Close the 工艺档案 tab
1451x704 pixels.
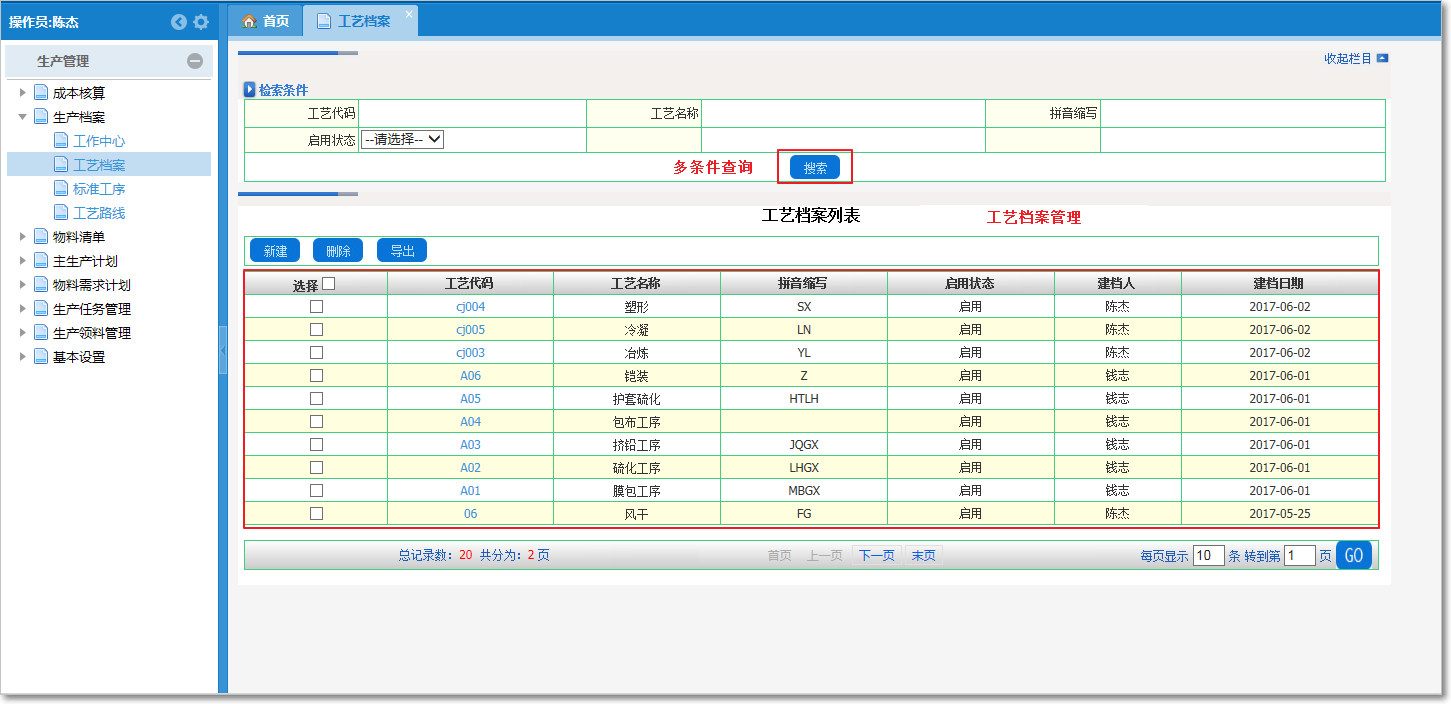(408, 14)
